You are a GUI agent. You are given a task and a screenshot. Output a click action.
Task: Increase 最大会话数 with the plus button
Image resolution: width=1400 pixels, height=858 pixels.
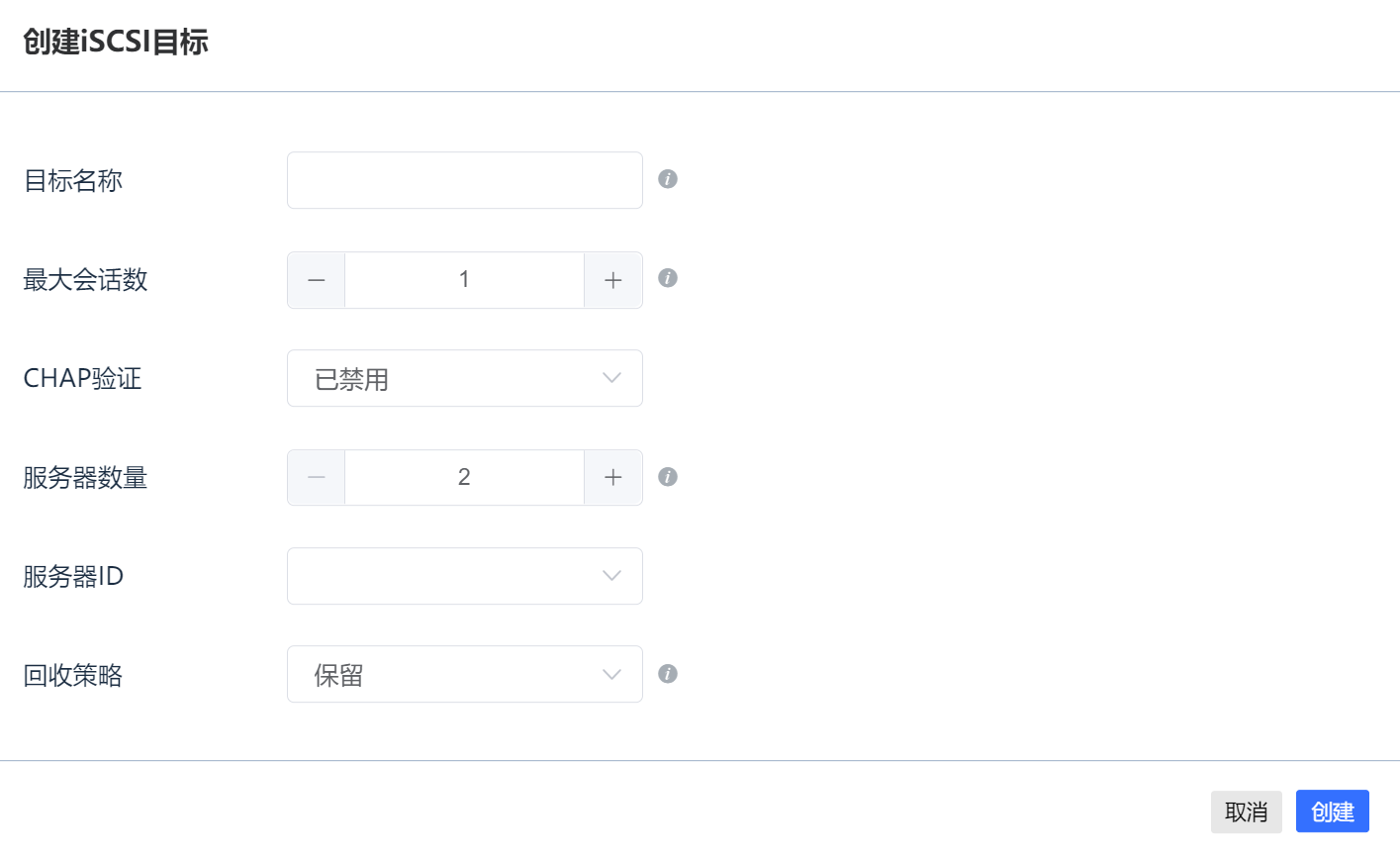point(613,280)
